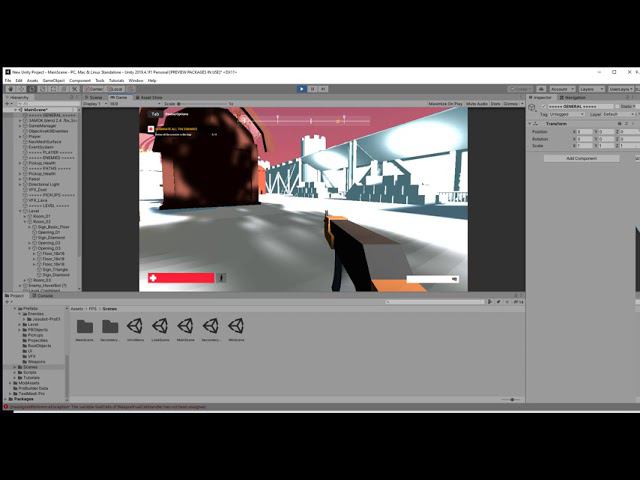Open the File menu
This screenshot has height=480, width=640.
click(x=8, y=80)
